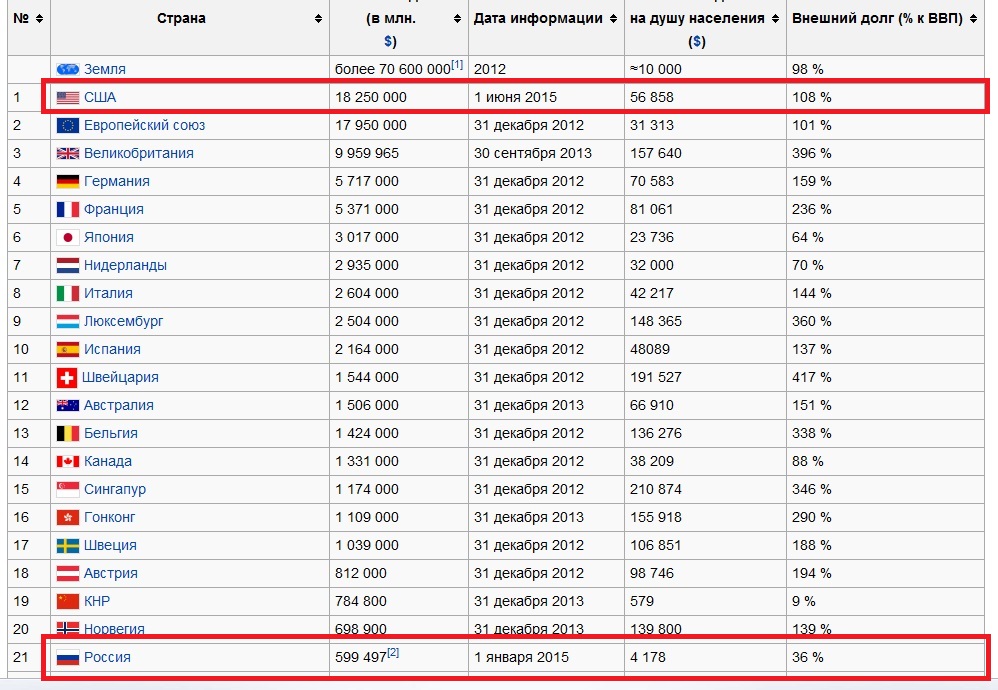Click the United States flag icon

68,97
